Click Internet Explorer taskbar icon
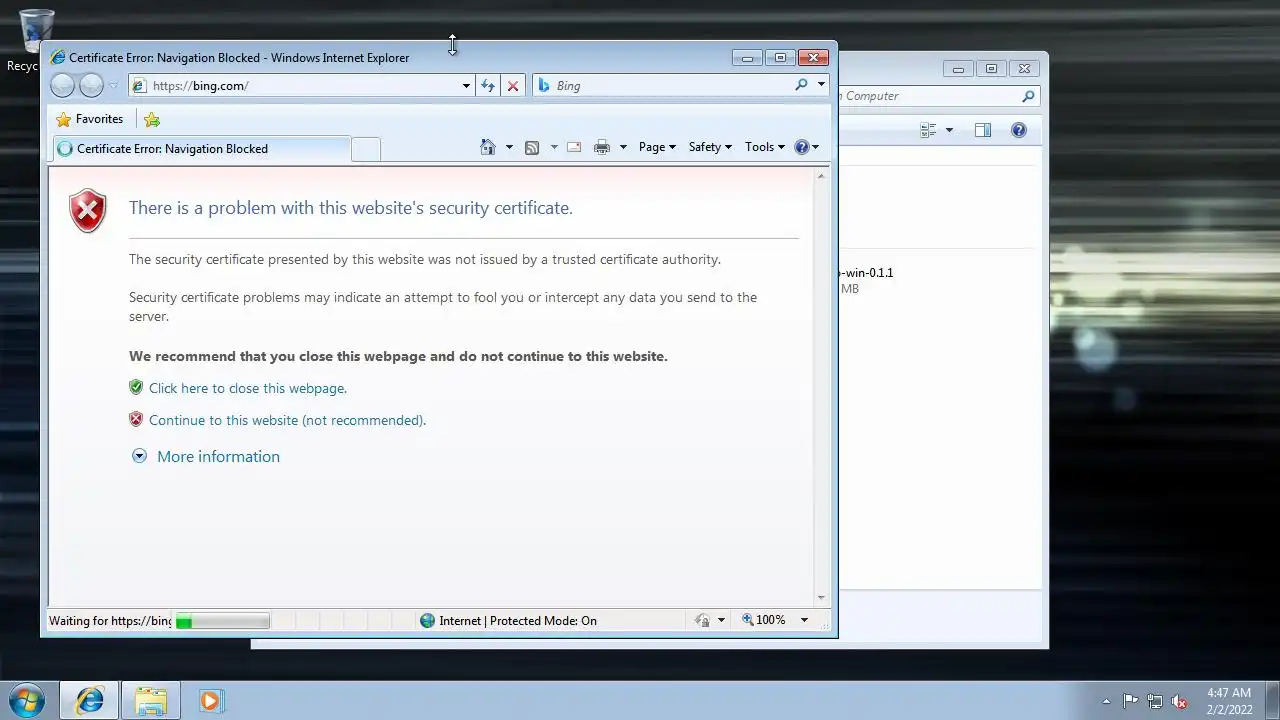This screenshot has width=1280, height=720. tap(90, 701)
